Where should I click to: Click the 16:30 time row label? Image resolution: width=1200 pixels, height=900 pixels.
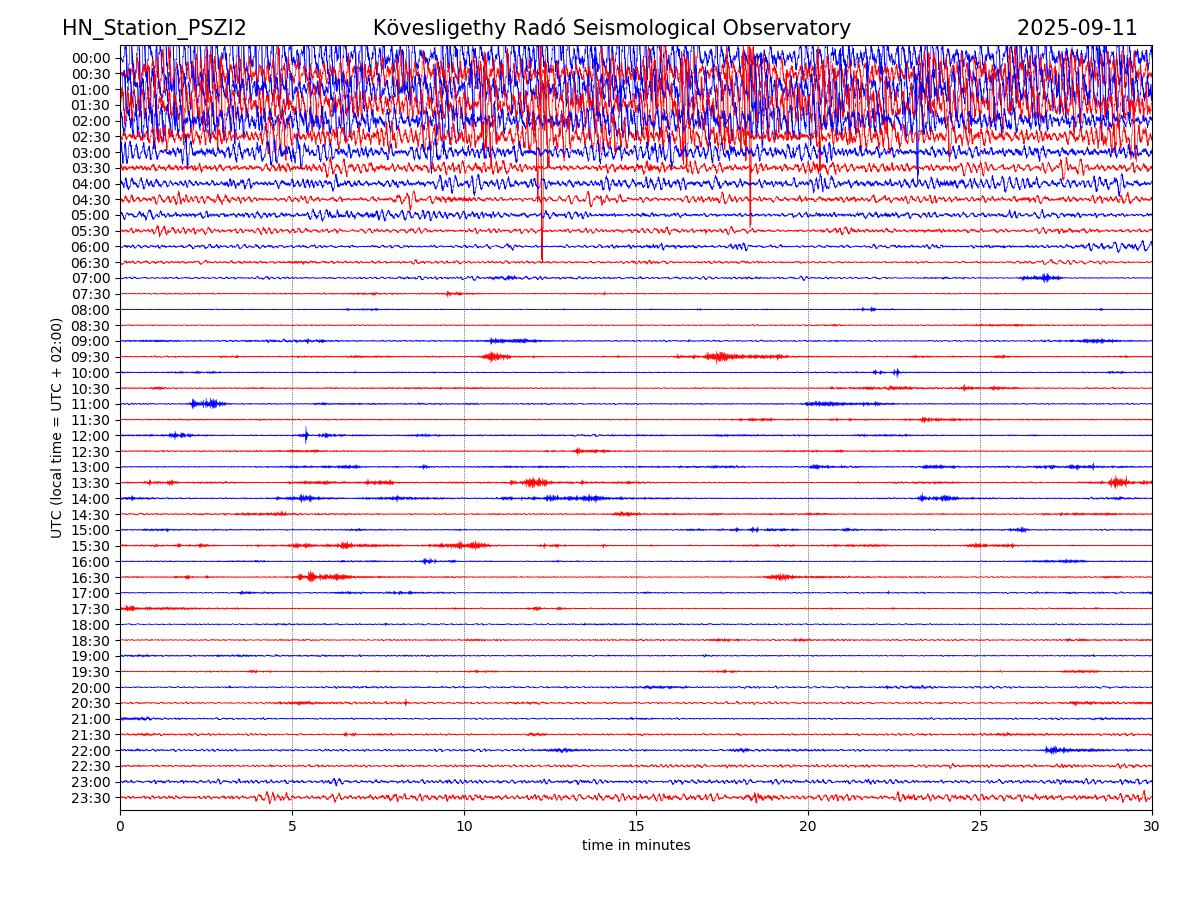[x=91, y=578]
